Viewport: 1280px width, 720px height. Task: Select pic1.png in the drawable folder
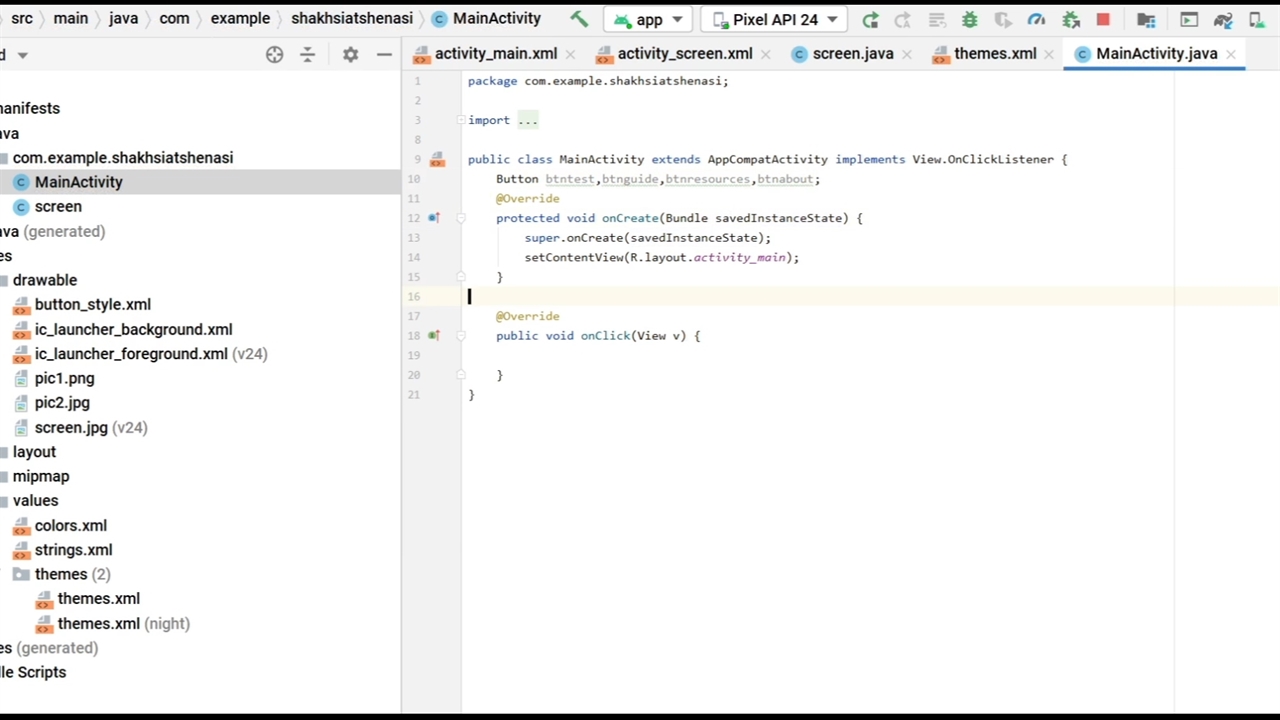(64, 378)
